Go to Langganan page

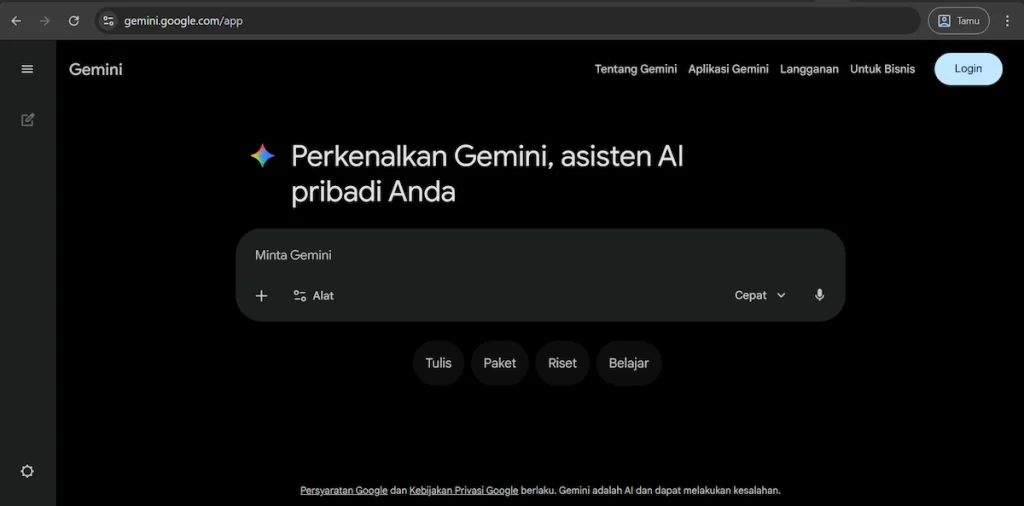tap(809, 69)
